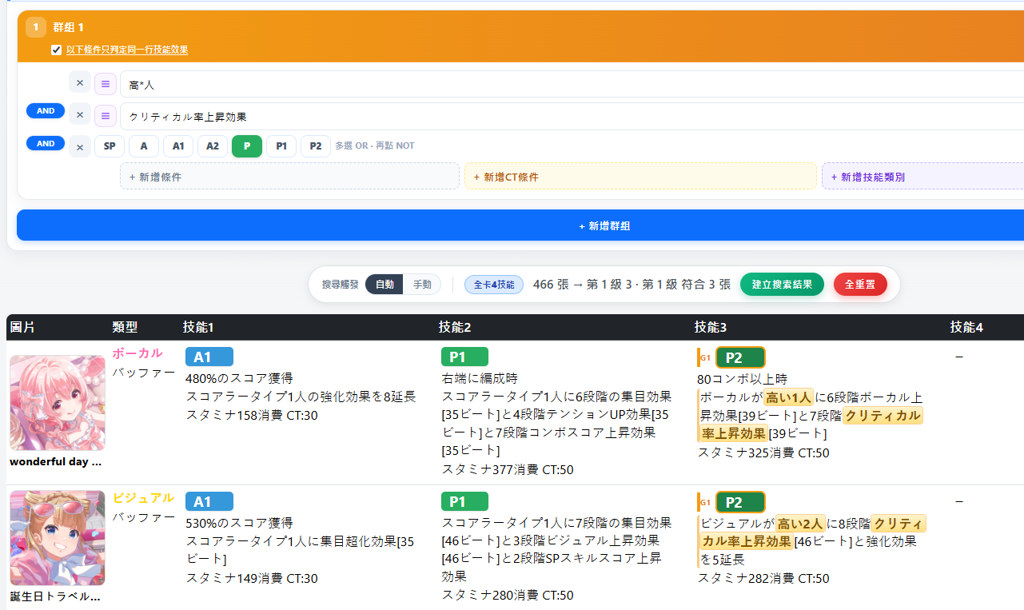Screen dimensions: 1024x610
Task: Toggle the A2 skill-type filter
Action: click(x=212, y=146)
